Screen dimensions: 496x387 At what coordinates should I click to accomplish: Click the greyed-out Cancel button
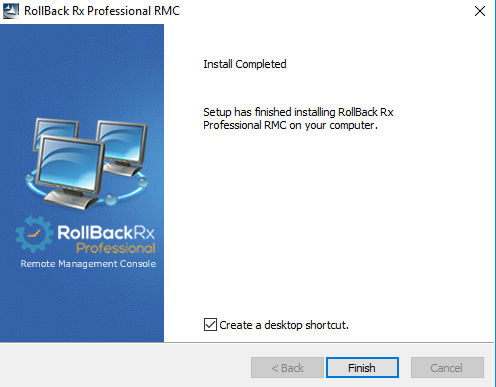[447, 368]
